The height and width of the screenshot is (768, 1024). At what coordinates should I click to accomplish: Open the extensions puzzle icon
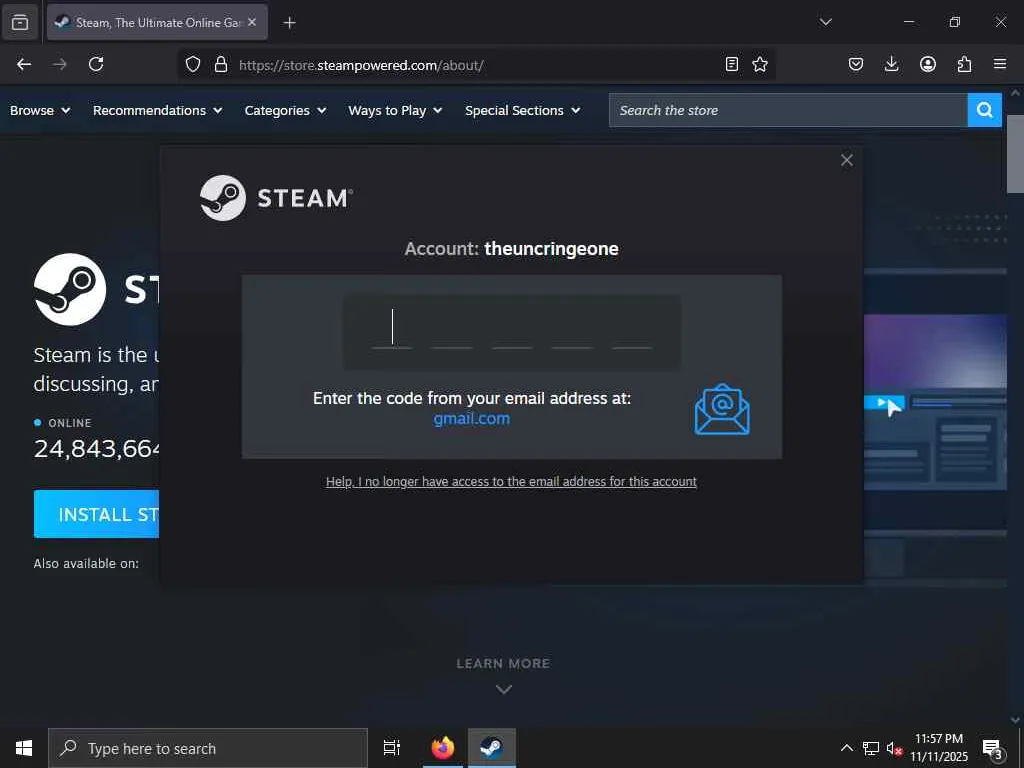(964, 64)
